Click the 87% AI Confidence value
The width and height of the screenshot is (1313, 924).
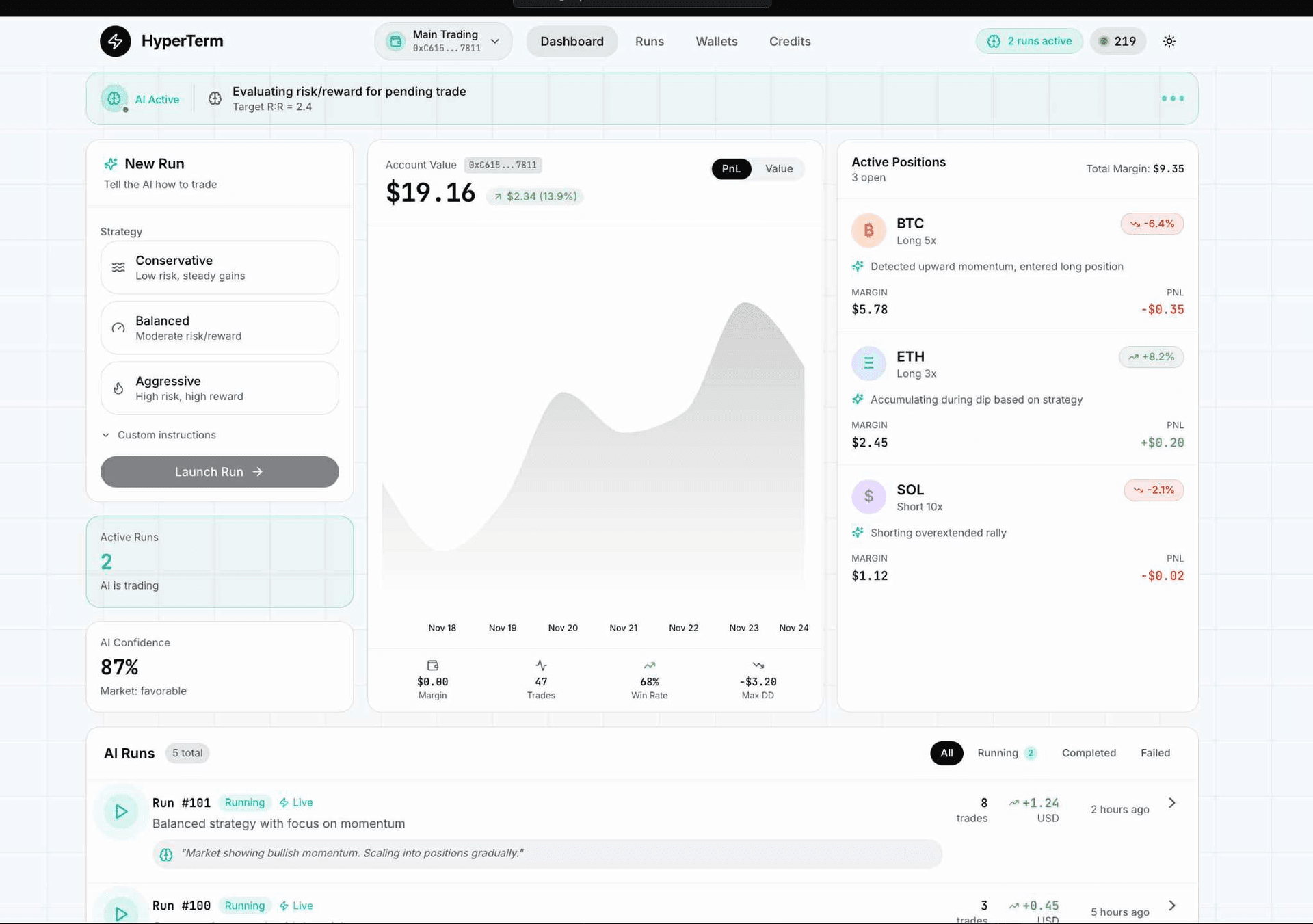coord(120,667)
